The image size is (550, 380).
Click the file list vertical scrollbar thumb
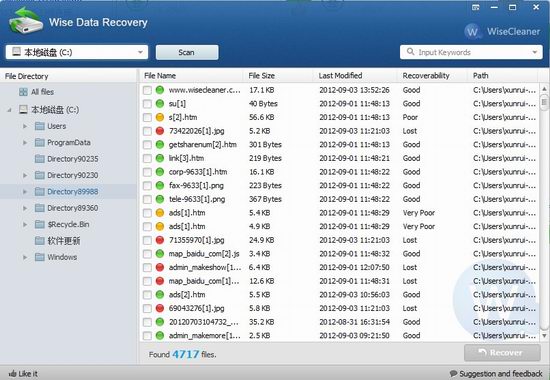pos(544,102)
